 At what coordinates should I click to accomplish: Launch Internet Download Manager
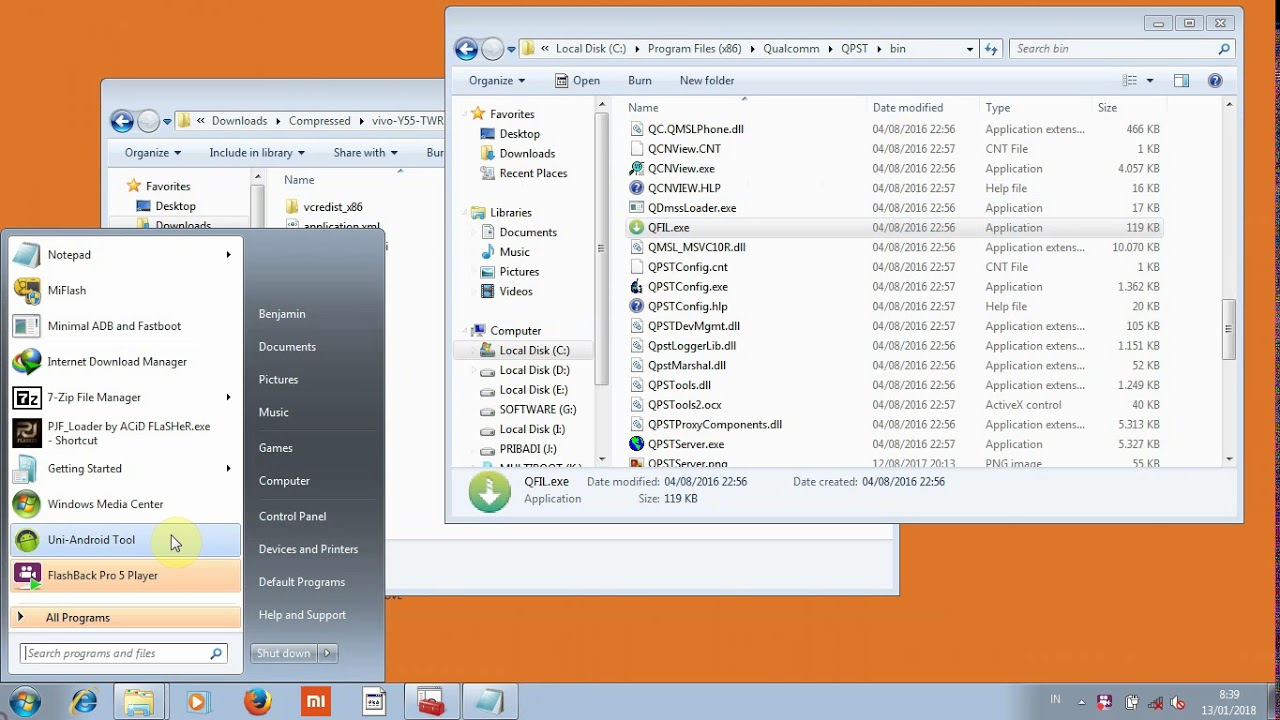(125, 362)
